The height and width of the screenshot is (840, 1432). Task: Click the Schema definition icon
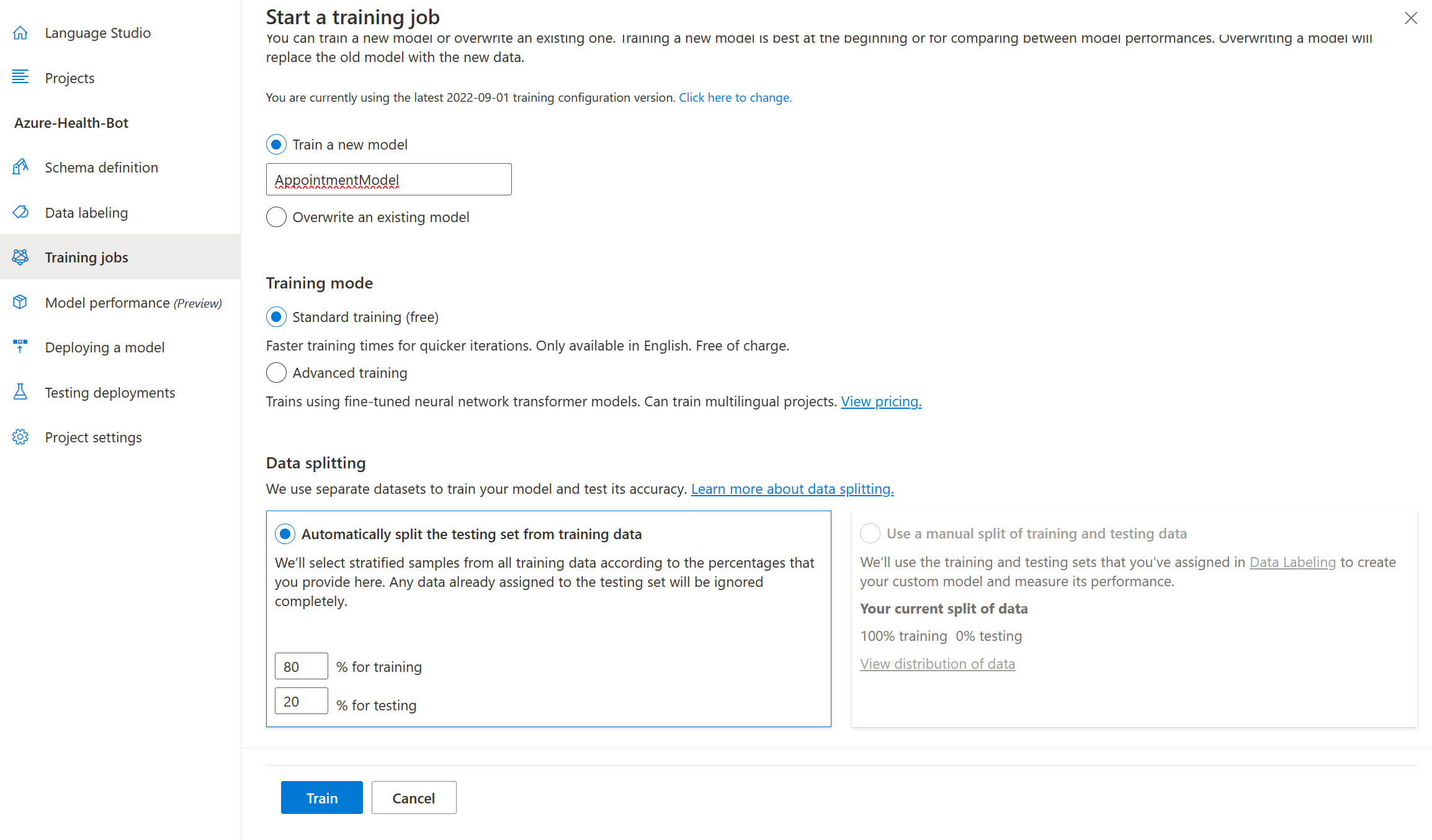(x=20, y=167)
